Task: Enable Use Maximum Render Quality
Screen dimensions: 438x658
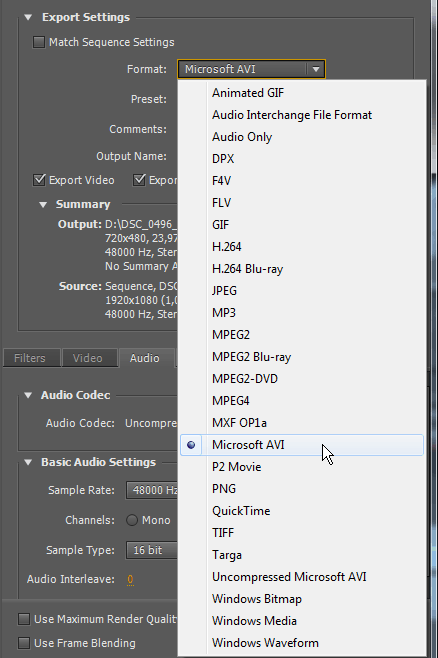Action: coord(24,619)
